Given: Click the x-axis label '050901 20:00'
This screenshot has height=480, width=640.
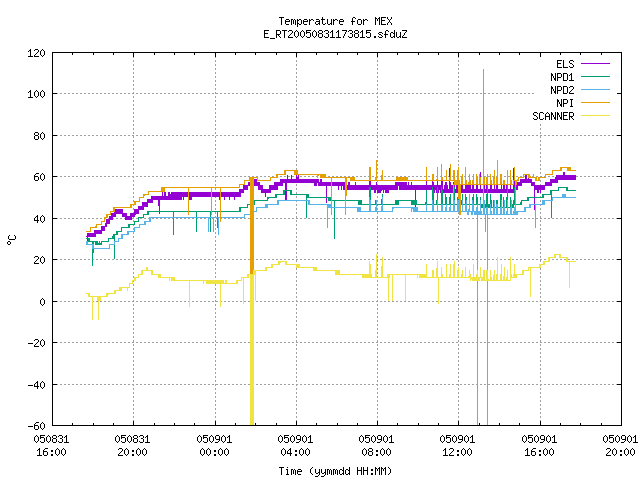Looking at the screenshot, I should coord(620,446).
